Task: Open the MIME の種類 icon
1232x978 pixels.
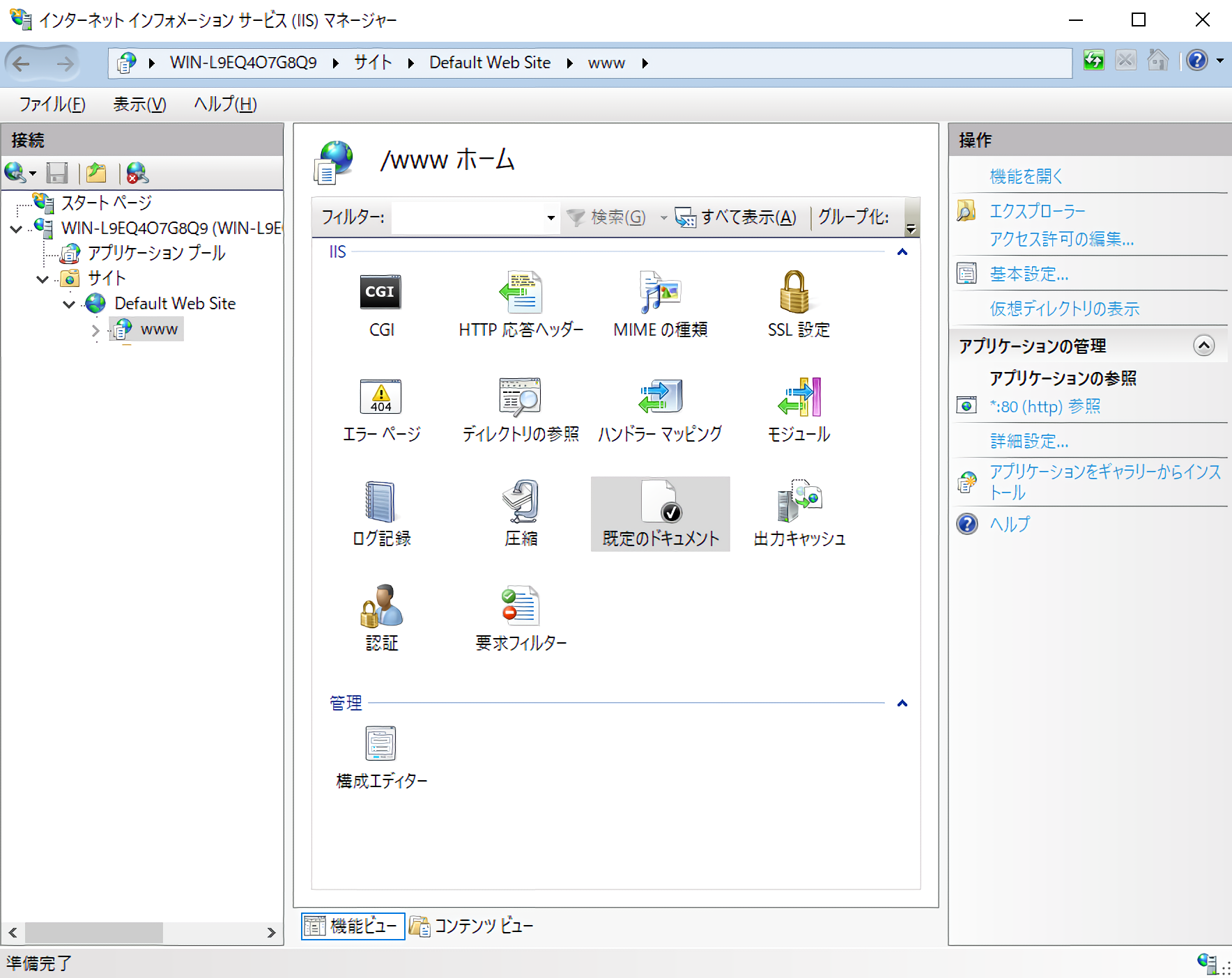Action: click(x=659, y=293)
